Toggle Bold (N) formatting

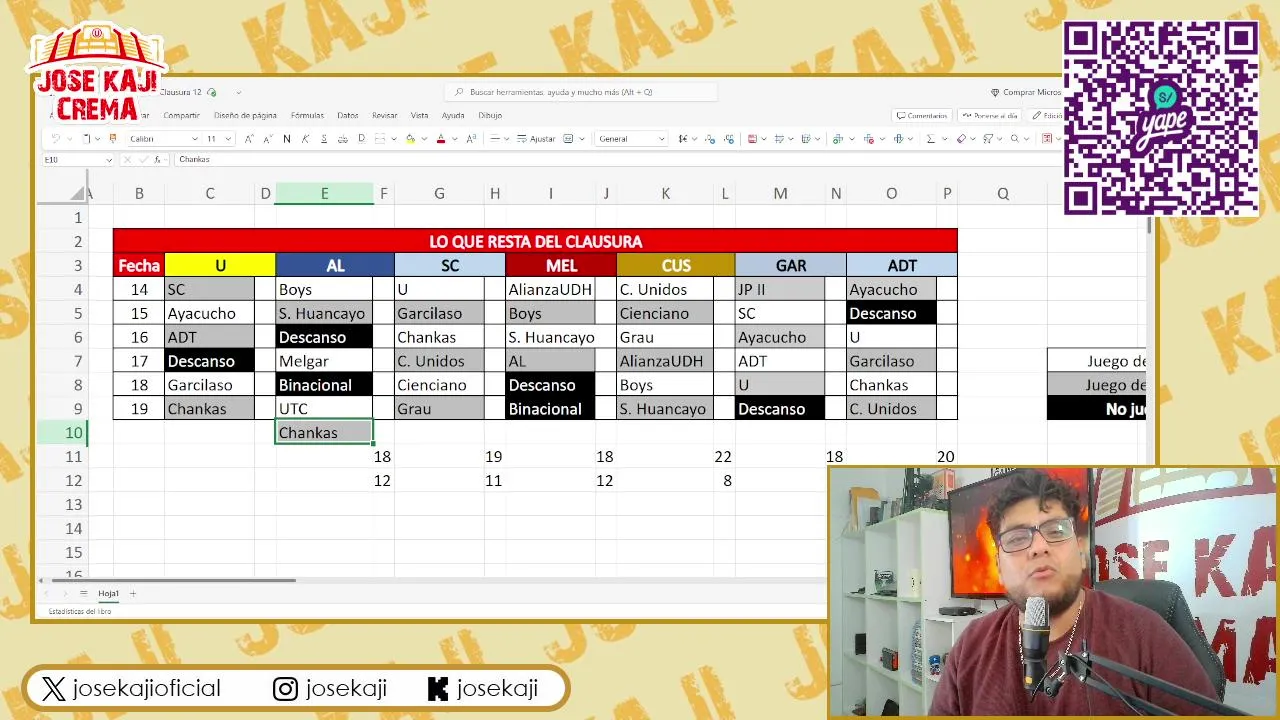click(x=287, y=139)
